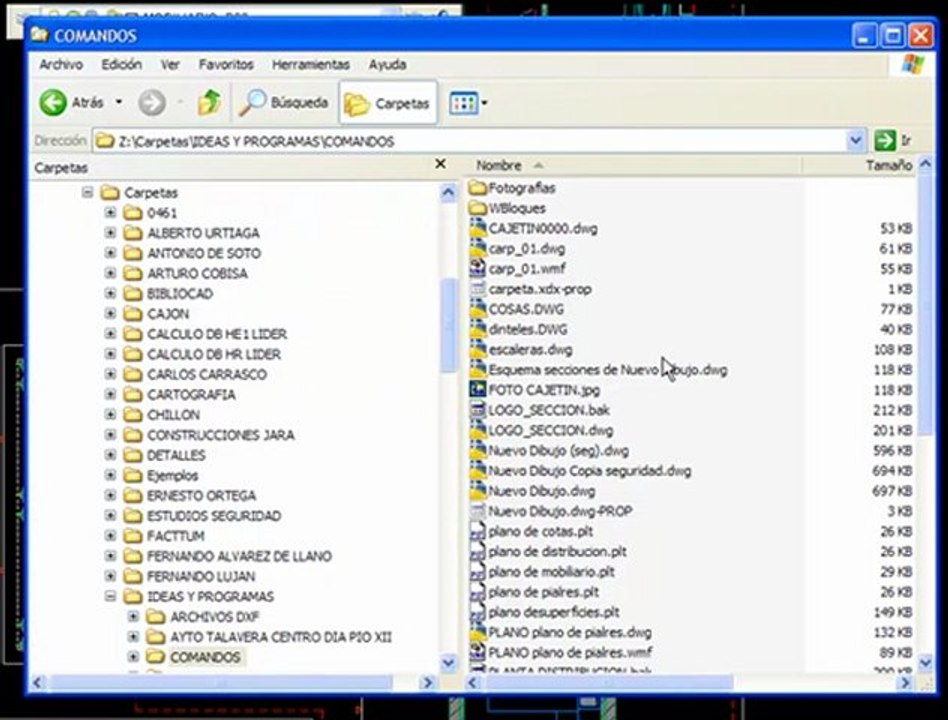Image resolution: width=948 pixels, height=720 pixels.
Task: Expand the 0461 folder node
Action: 111,212
